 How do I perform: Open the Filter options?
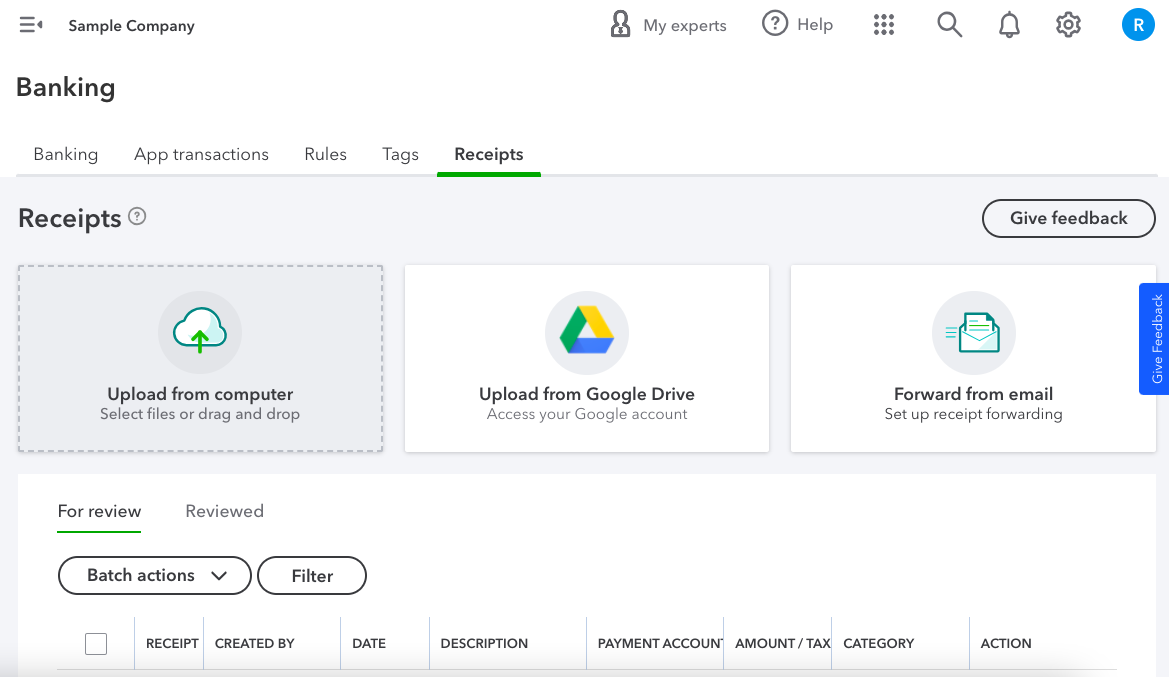pos(312,575)
